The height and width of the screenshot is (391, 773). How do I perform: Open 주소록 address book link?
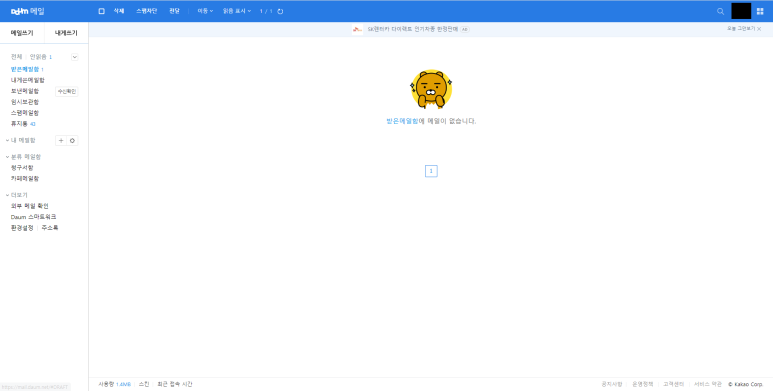pyautogui.click(x=50, y=228)
